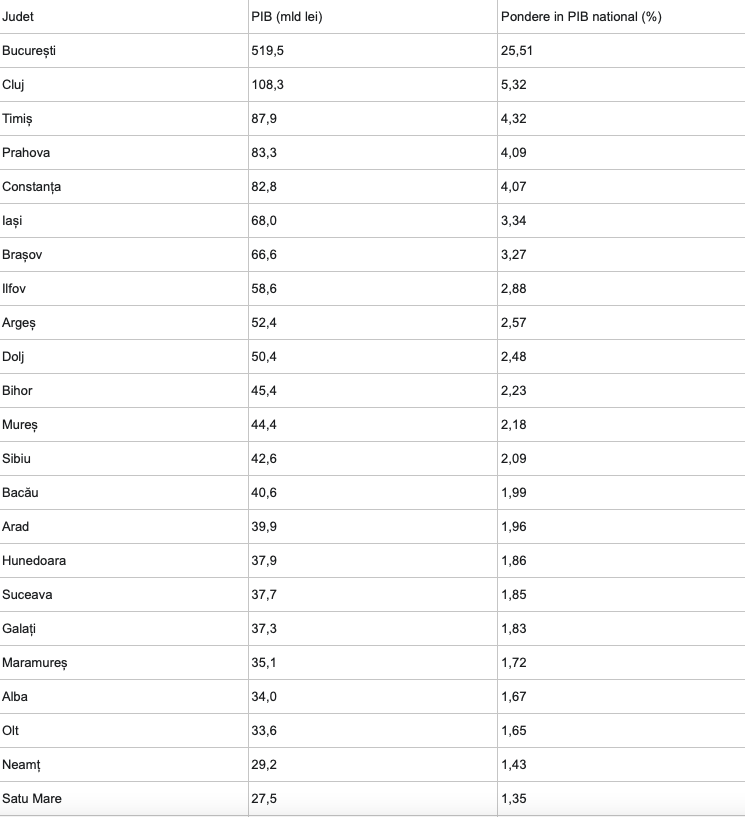Click the Cluj PIB value 108,3
745x817 pixels.
click(x=267, y=85)
